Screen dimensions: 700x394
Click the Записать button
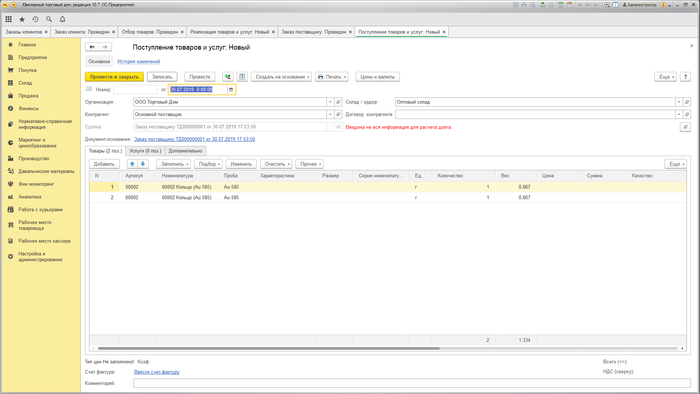[x=162, y=77]
